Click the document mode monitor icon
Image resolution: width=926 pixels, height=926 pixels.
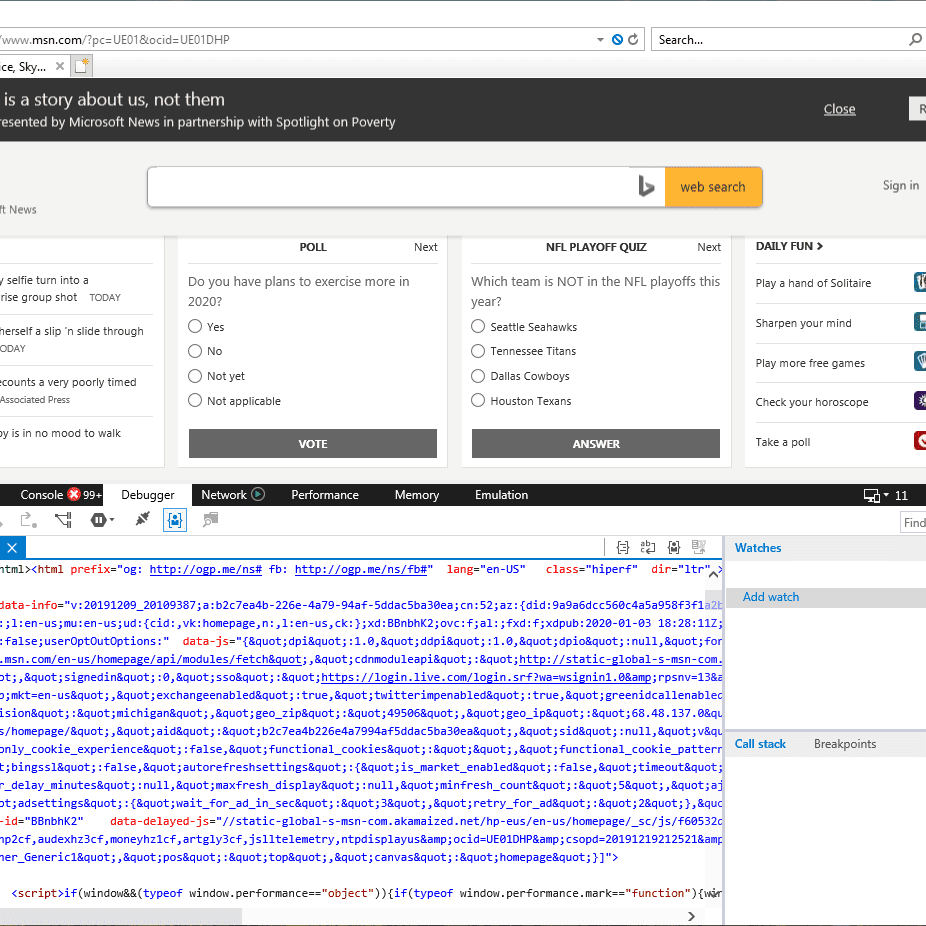(x=871, y=495)
